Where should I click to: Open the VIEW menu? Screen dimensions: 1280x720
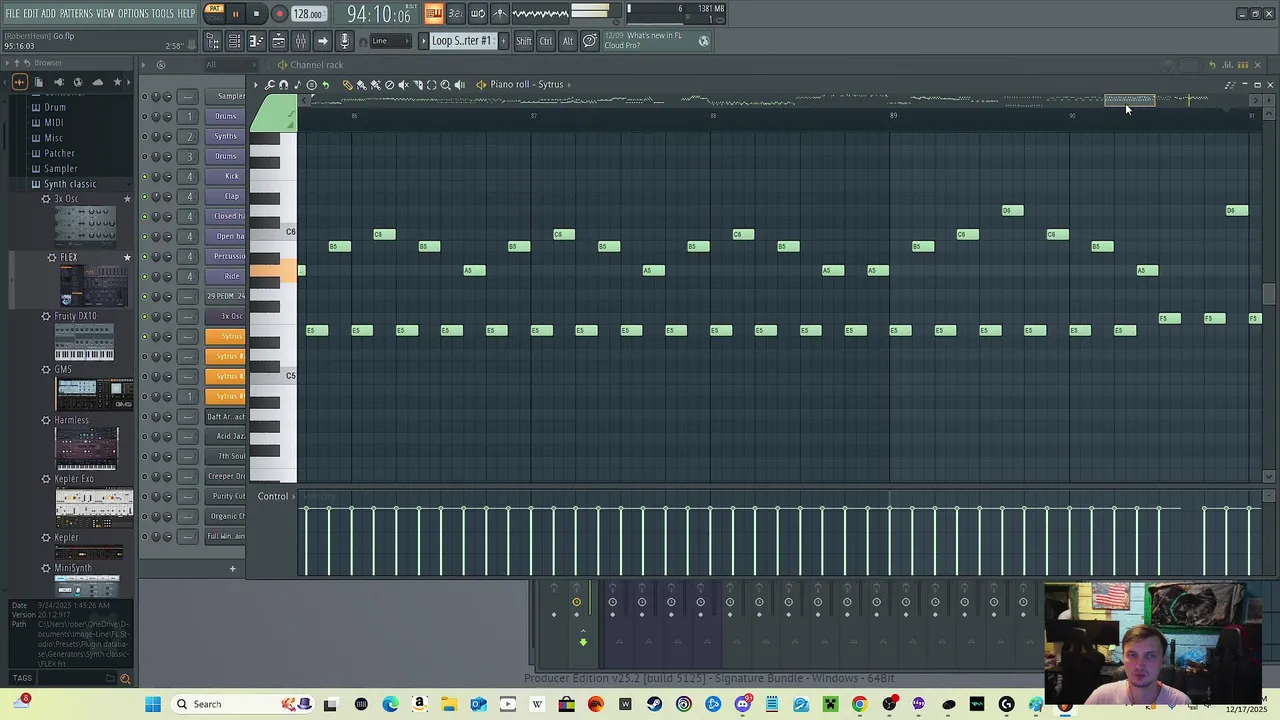[105, 13]
